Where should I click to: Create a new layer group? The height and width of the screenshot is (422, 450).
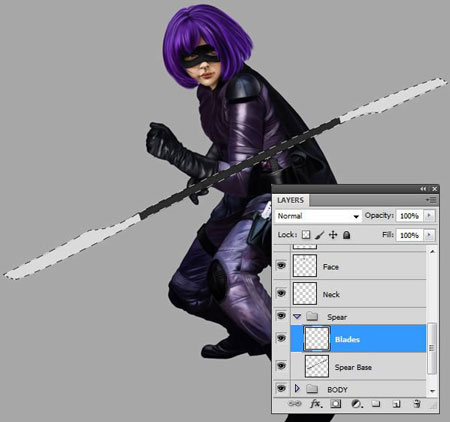pos(376,404)
